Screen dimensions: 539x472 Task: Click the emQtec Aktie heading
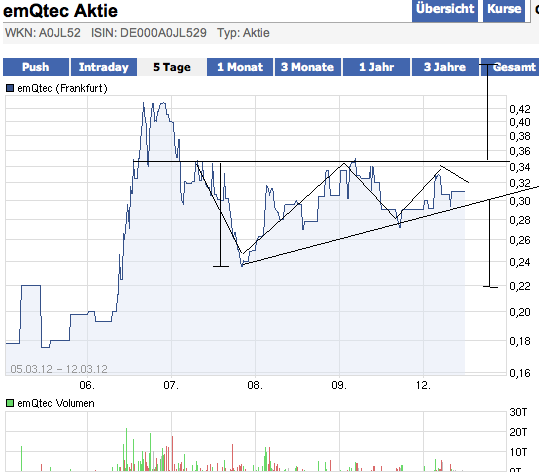coord(60,11)
